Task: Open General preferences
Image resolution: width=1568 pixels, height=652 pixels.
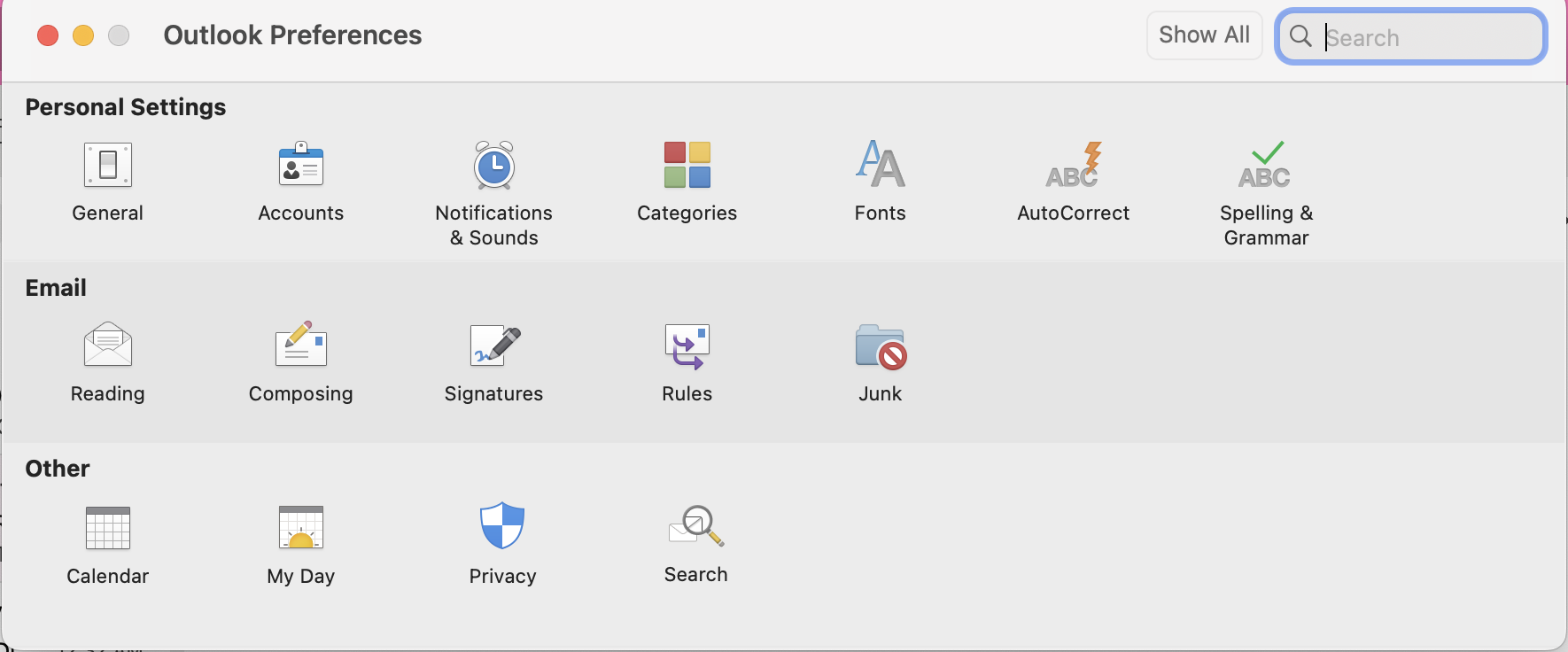Action: [x=107, y=166]
